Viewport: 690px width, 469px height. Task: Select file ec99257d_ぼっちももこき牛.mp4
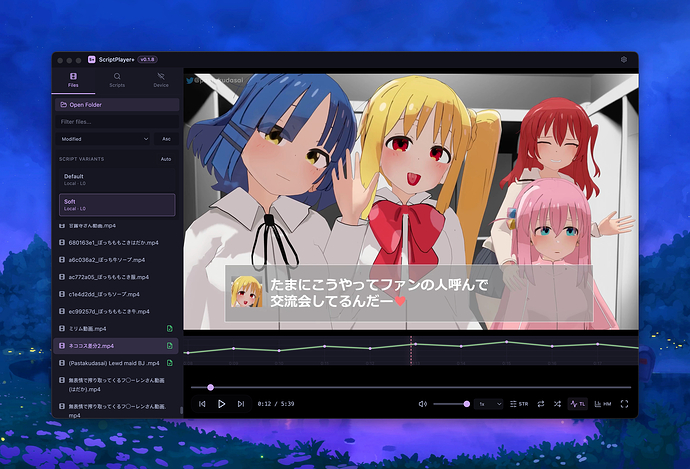[x=116, y=311]
